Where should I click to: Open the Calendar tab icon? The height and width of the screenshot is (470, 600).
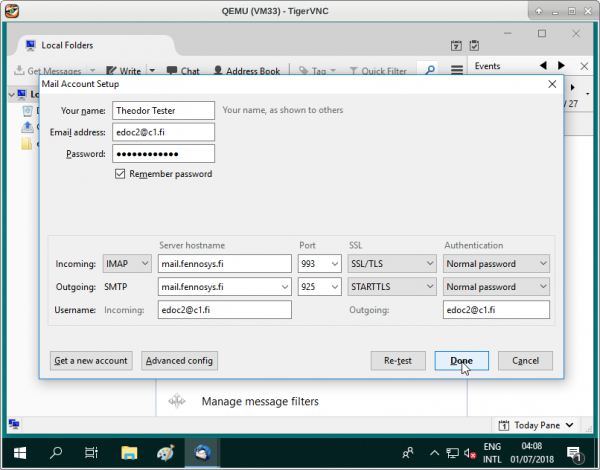456,46
